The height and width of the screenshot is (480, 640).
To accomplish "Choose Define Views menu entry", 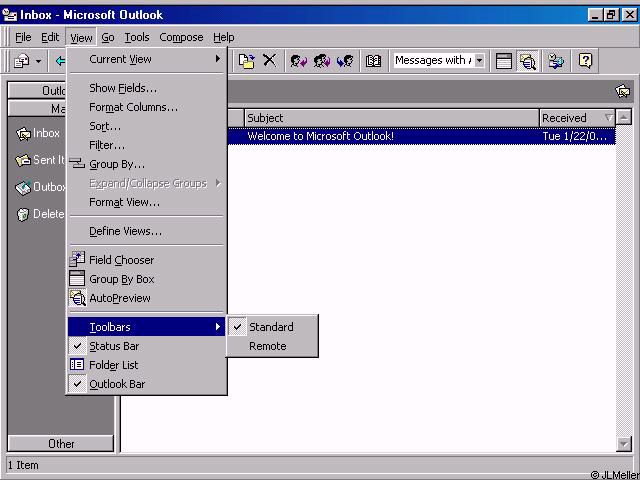I will [x=146, y=231].
